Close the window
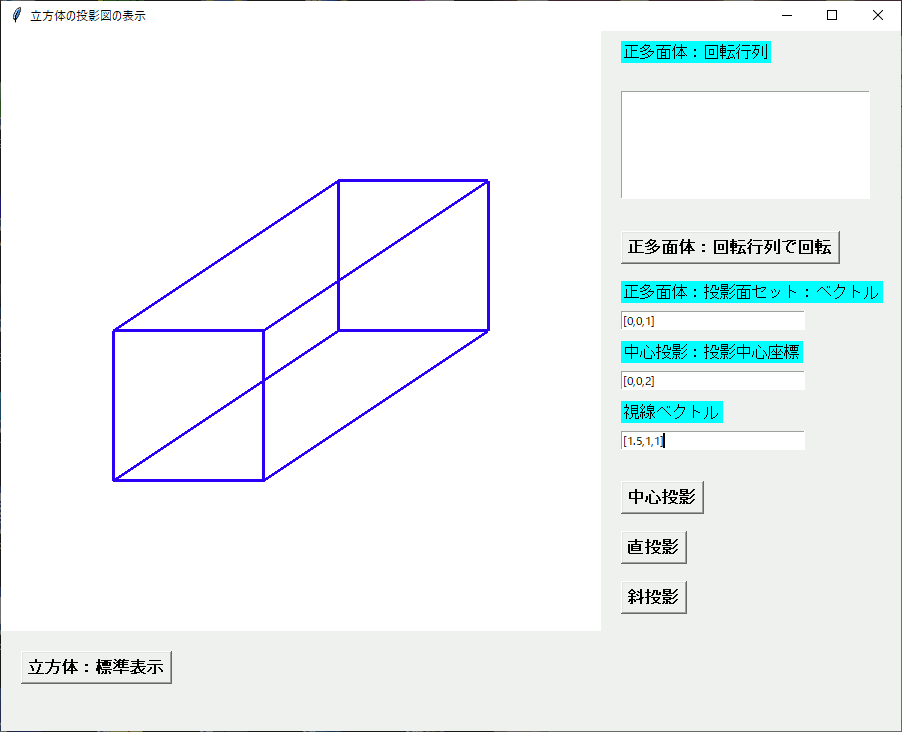 coord(877,16)
